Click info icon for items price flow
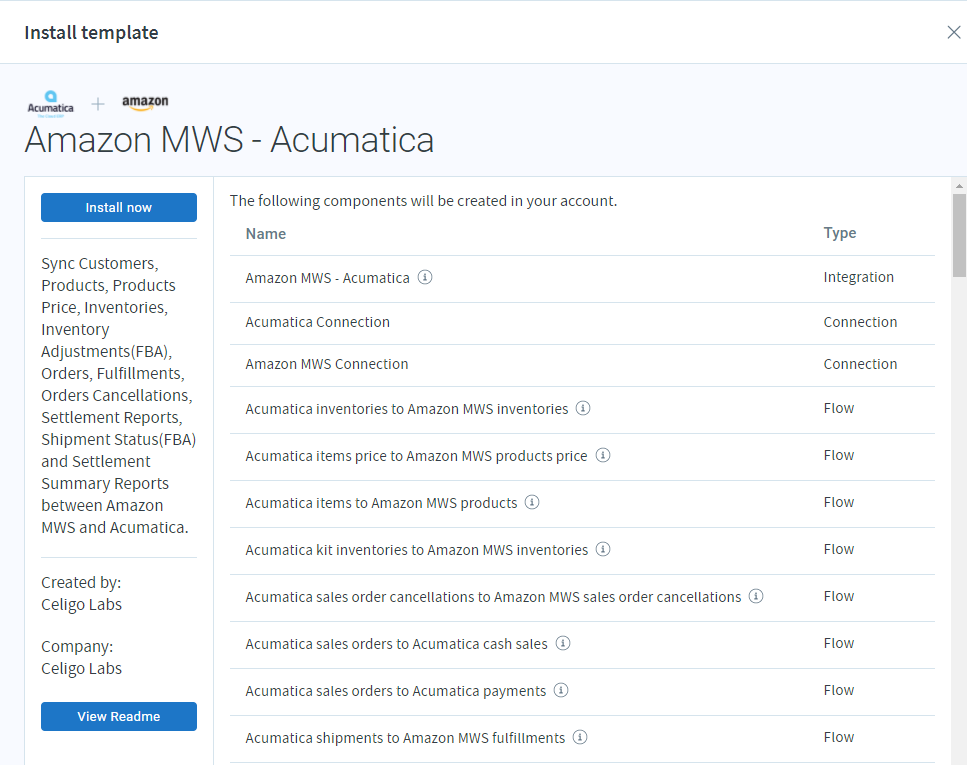Viewport: 967px width, 765px height. 603,455
